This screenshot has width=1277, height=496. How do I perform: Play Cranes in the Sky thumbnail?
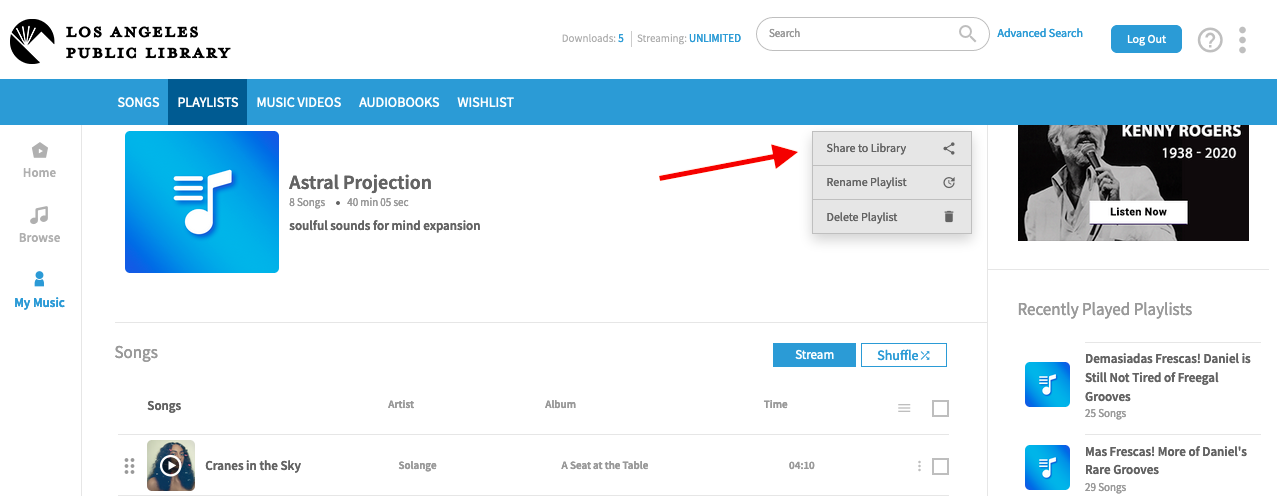171,465
